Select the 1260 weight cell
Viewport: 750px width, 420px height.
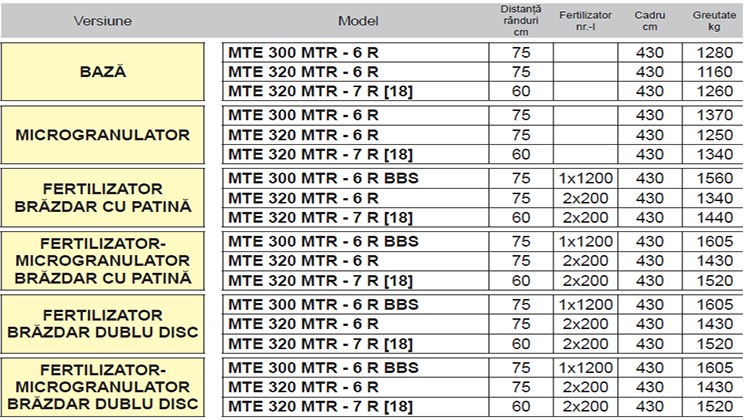point(714,92)
